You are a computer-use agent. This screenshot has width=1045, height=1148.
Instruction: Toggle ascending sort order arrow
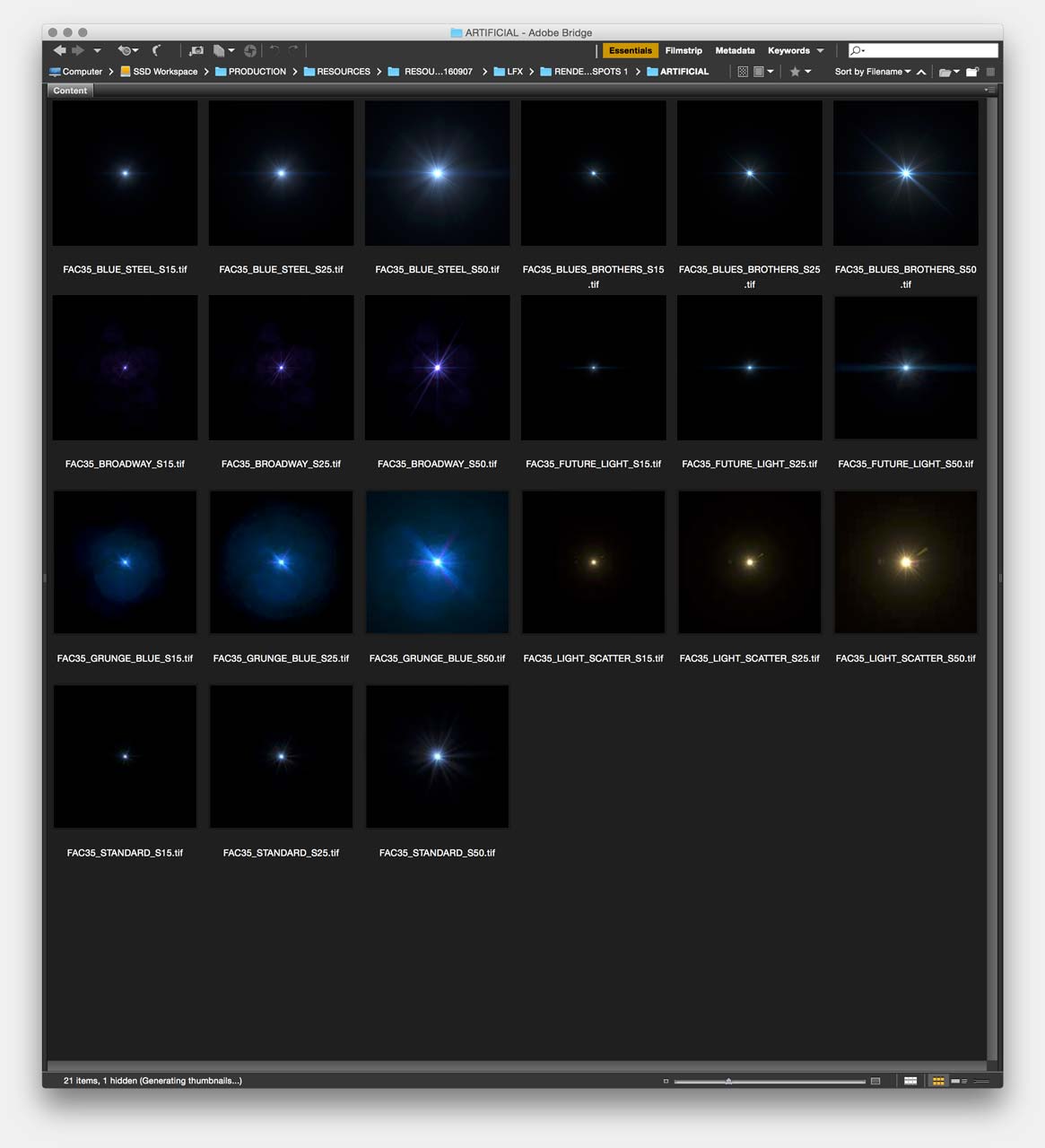click(x=921, y=72)
